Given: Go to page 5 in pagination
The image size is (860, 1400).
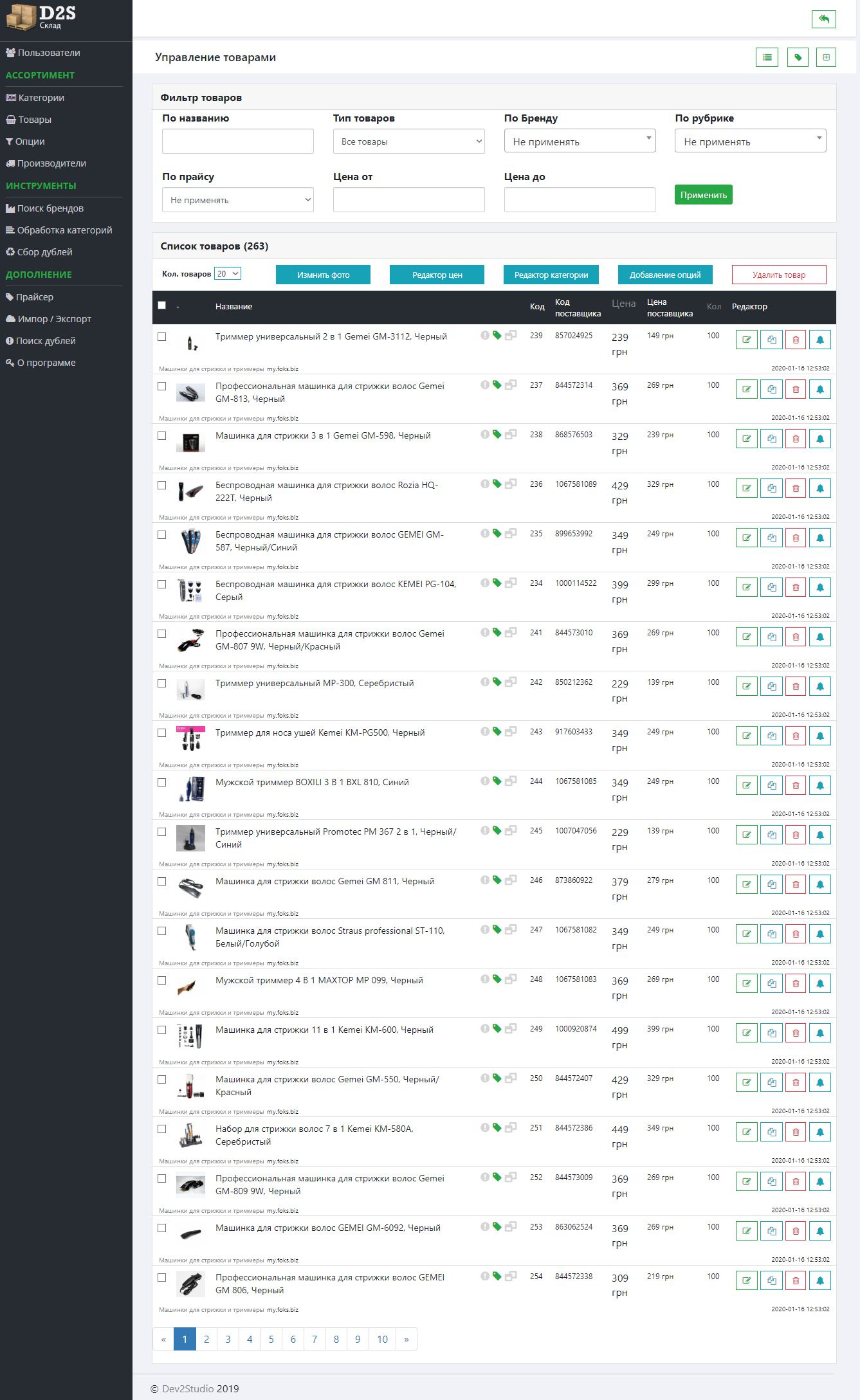Looking at the screenshot, I should tap(271, 1339).
